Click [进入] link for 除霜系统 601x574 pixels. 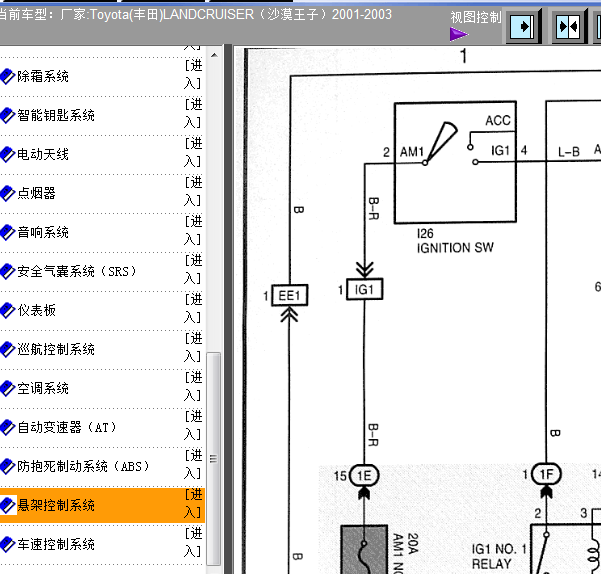coord(193,75)
